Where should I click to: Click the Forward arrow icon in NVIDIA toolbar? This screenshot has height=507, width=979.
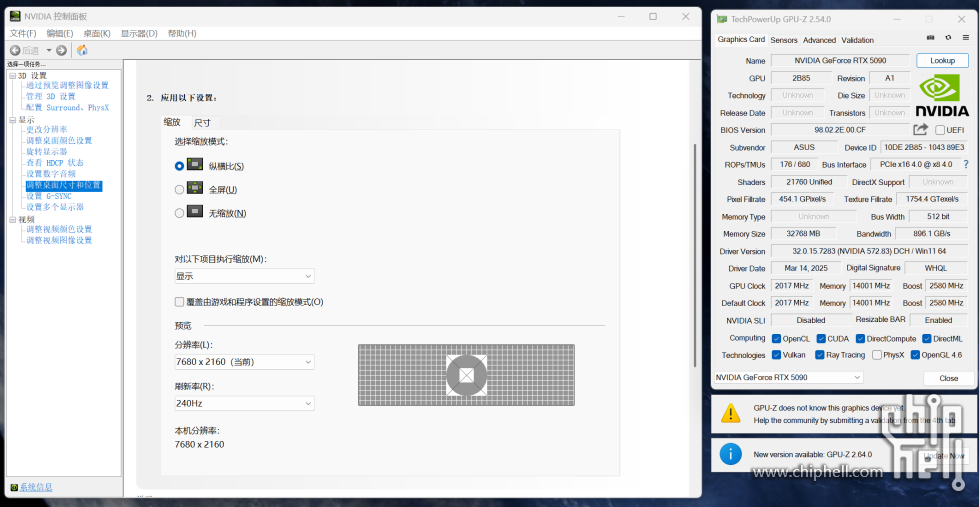click(x=61, y=51)
